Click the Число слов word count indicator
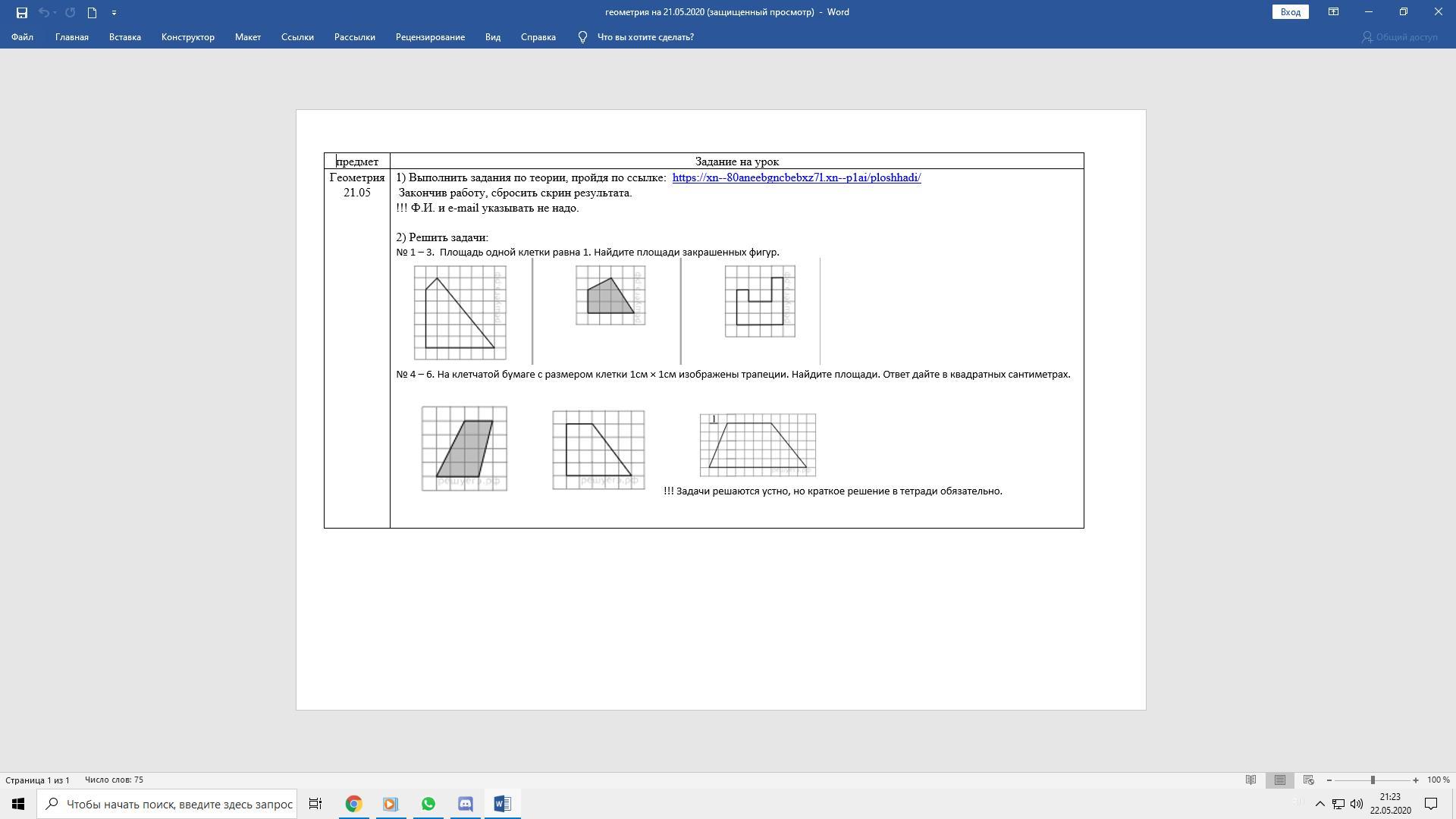The height and width of the screenshot is (819, 1456). (114, 780)
